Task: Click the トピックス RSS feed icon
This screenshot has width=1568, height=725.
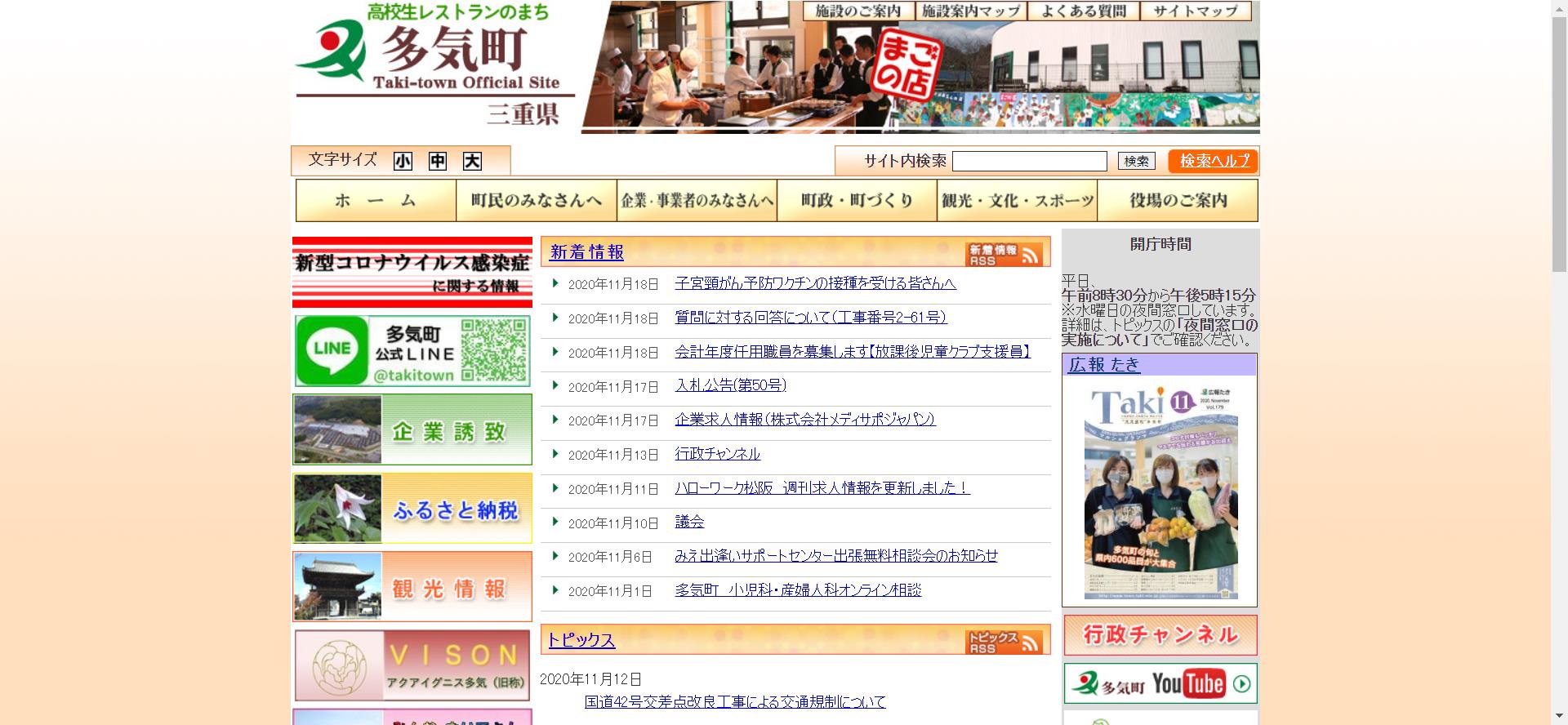Action: (x=1004, y=642)
